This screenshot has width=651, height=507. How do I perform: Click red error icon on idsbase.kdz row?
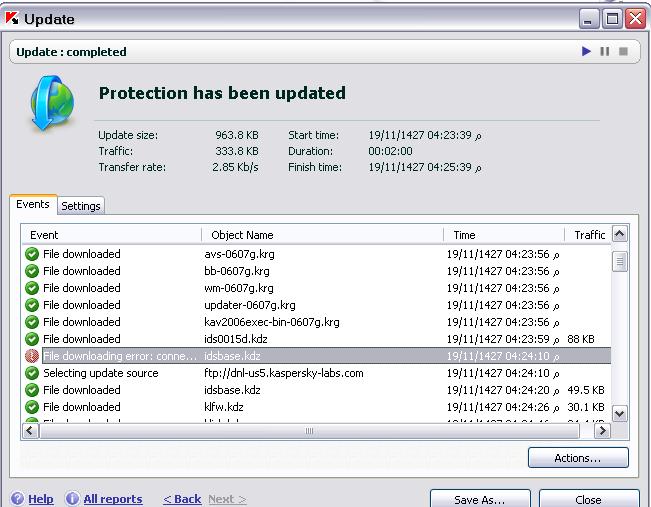[32, 356]
